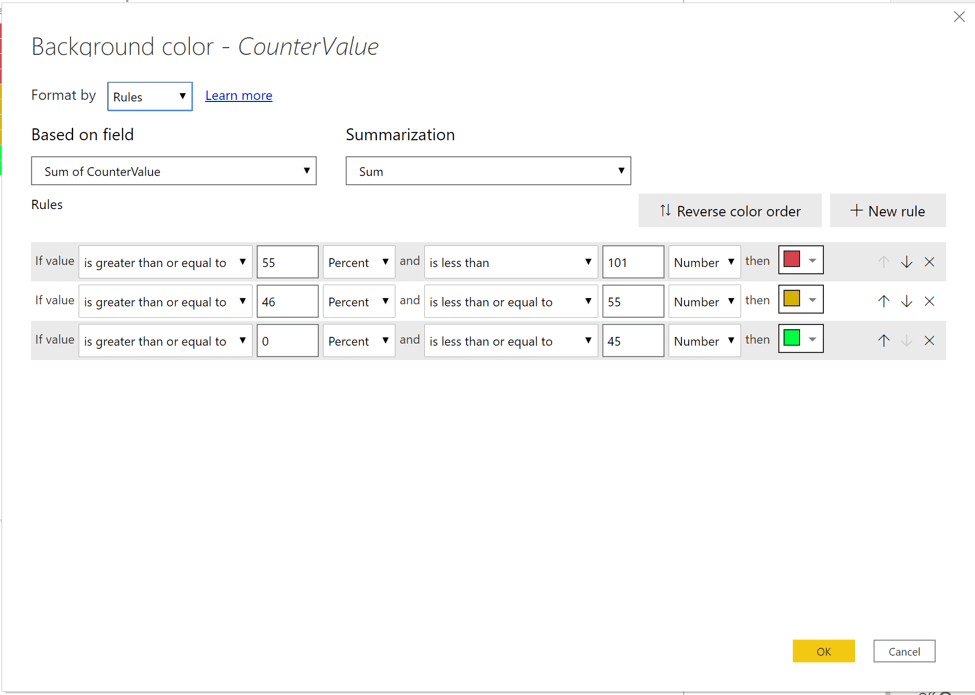Move the first rule down with the arrow
The height and width of the screenshot is (695, 975).
click(906, 262)
